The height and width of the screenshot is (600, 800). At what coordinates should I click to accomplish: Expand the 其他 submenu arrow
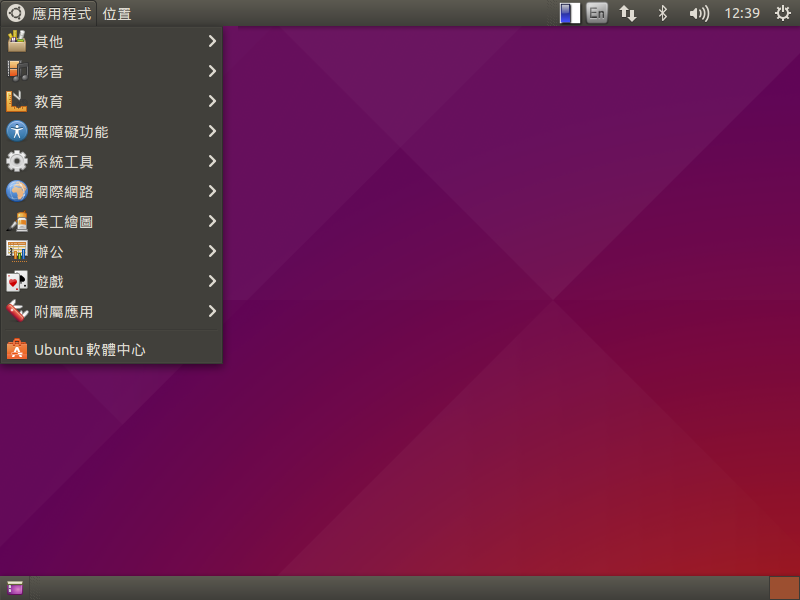[212, 42]
